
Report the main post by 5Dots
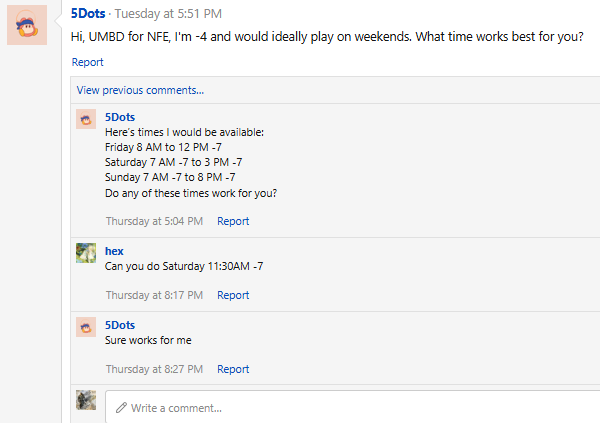pyautogui.click(x=87, y=62)
